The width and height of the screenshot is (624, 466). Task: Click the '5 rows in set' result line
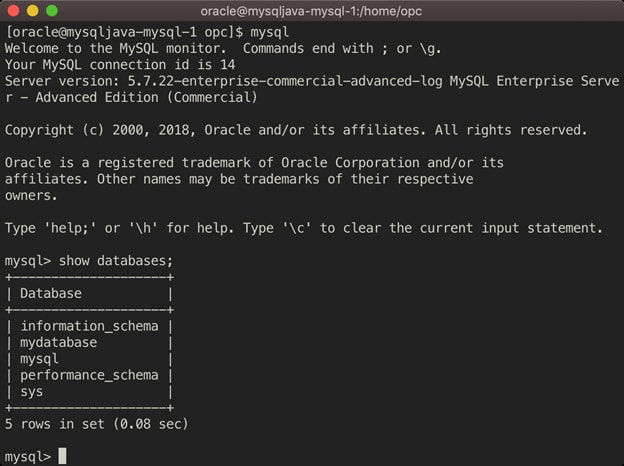coord(97,424)
